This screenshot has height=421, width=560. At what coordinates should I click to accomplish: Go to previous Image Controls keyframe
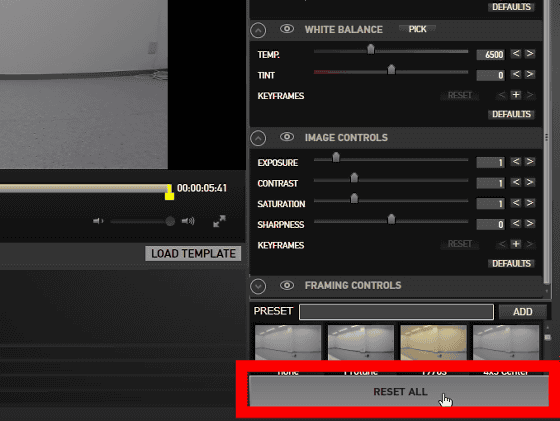click(x=502, y=244)
